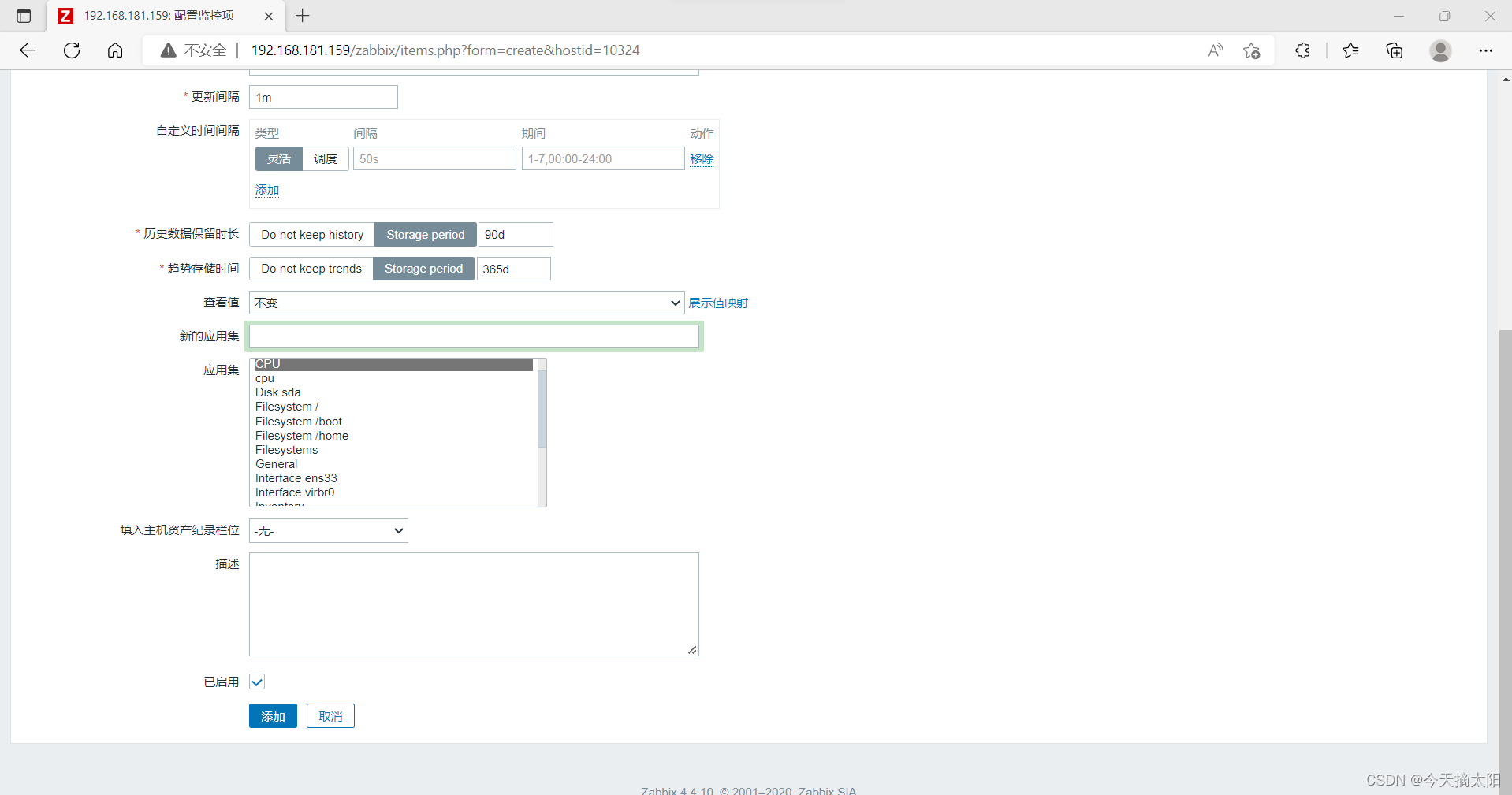Open tab actions menu icon
This screenshot has width=1512, height=795.
[24, 16]
